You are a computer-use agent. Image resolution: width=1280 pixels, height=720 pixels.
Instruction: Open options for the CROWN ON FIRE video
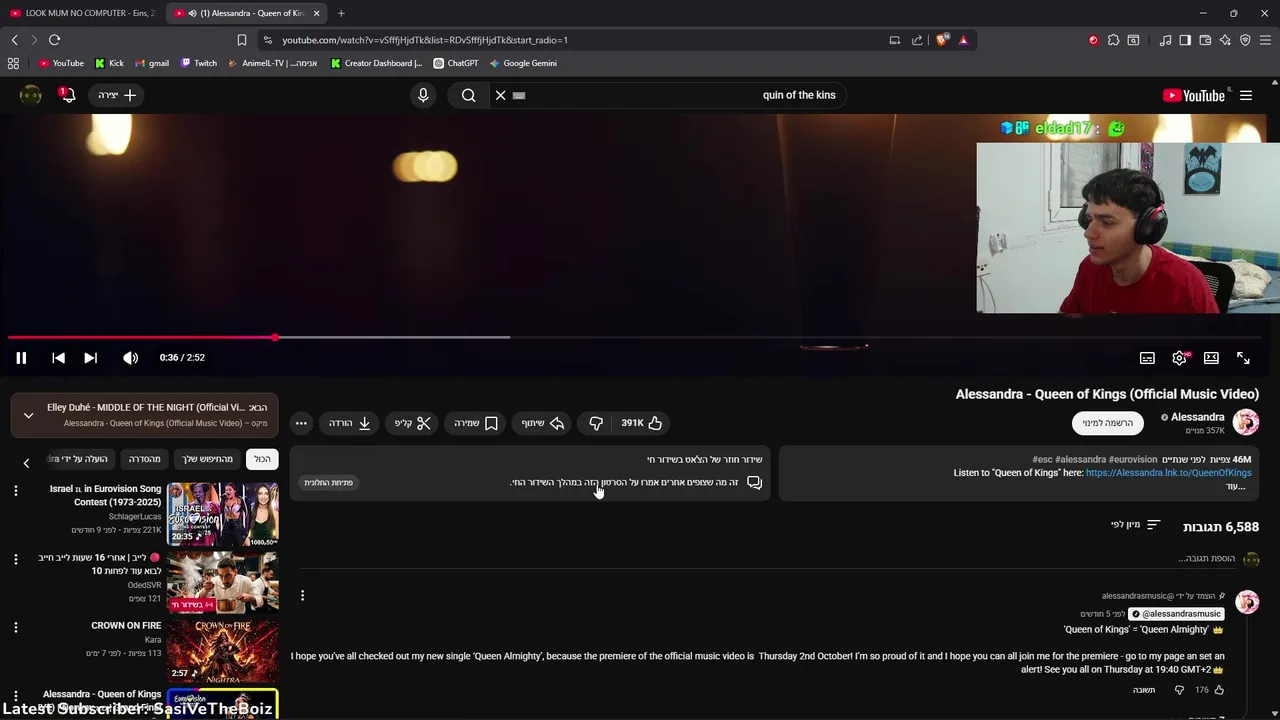[x=15, y=627]
